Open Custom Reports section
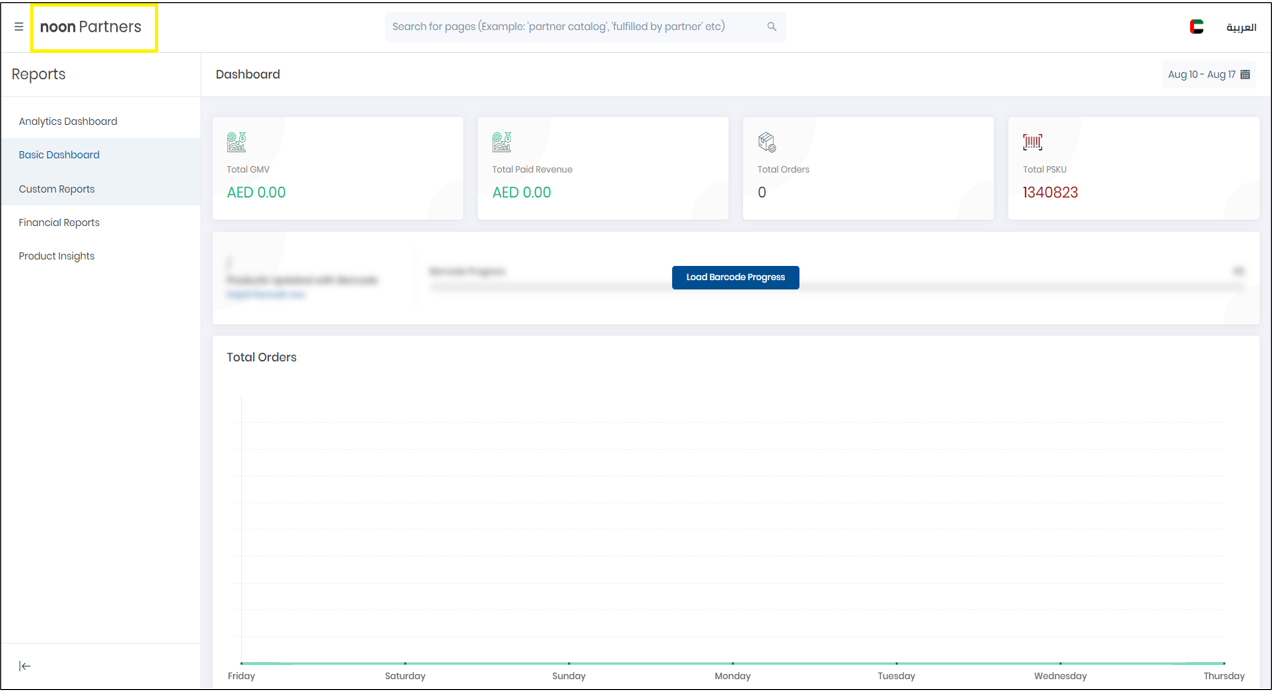 pos(57,189)
